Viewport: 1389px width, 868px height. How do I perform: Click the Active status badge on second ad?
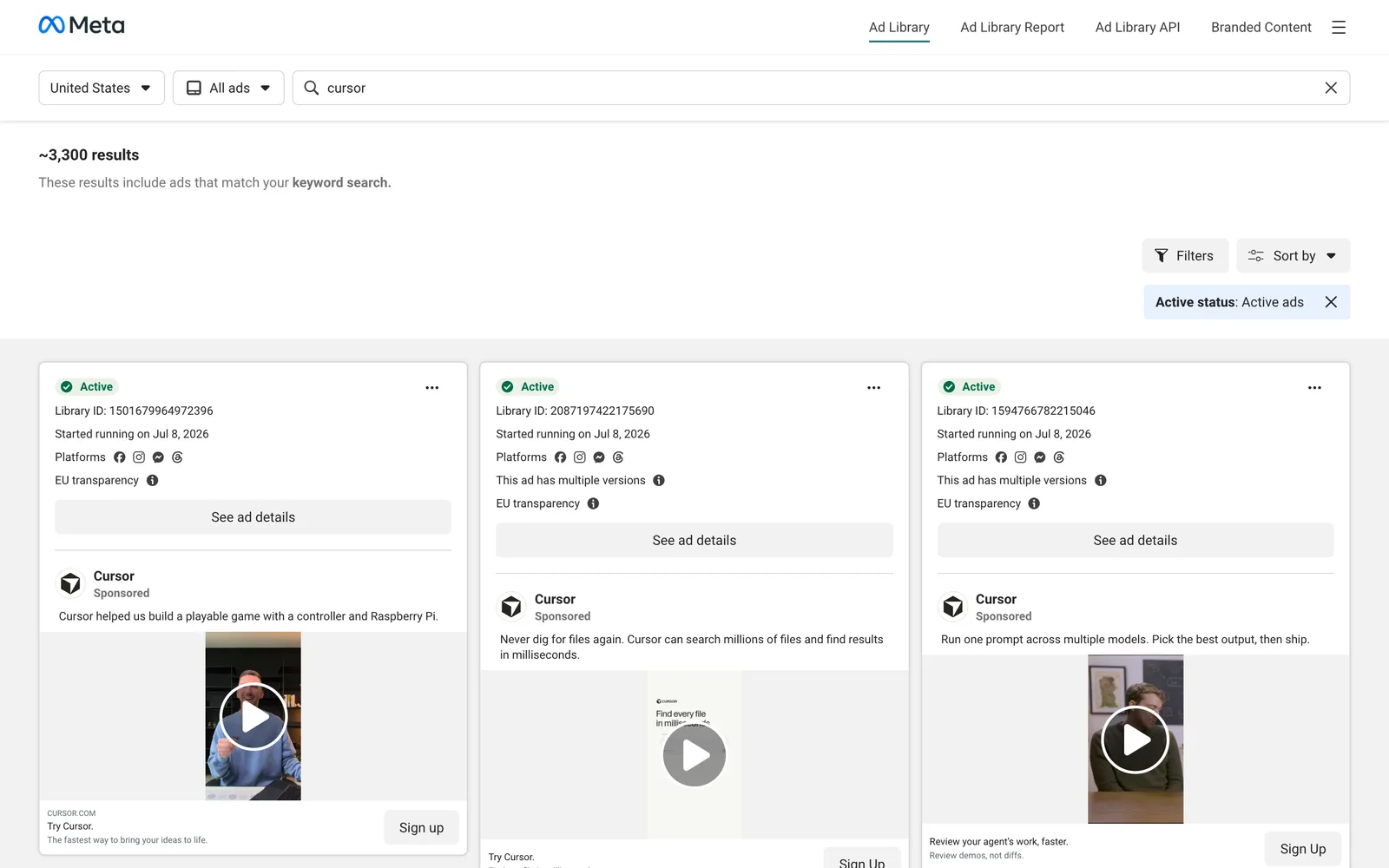click(529, 387)
